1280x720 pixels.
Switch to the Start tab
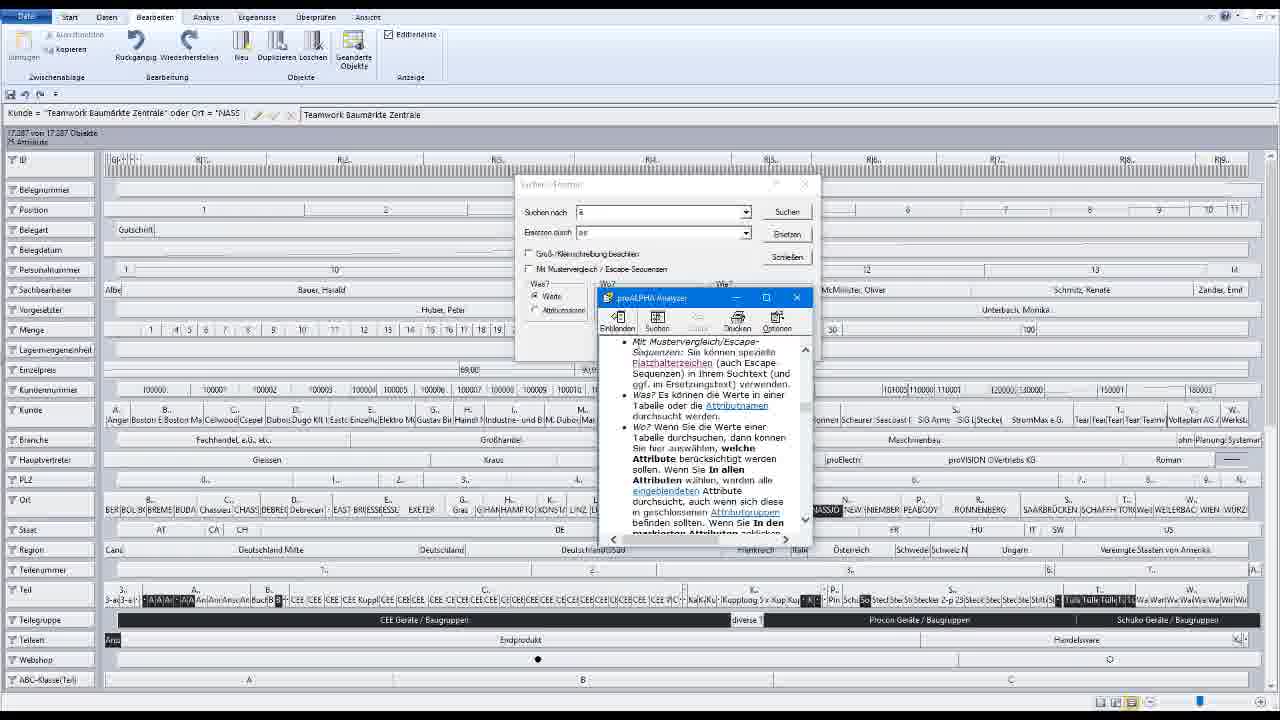point(70,17)
